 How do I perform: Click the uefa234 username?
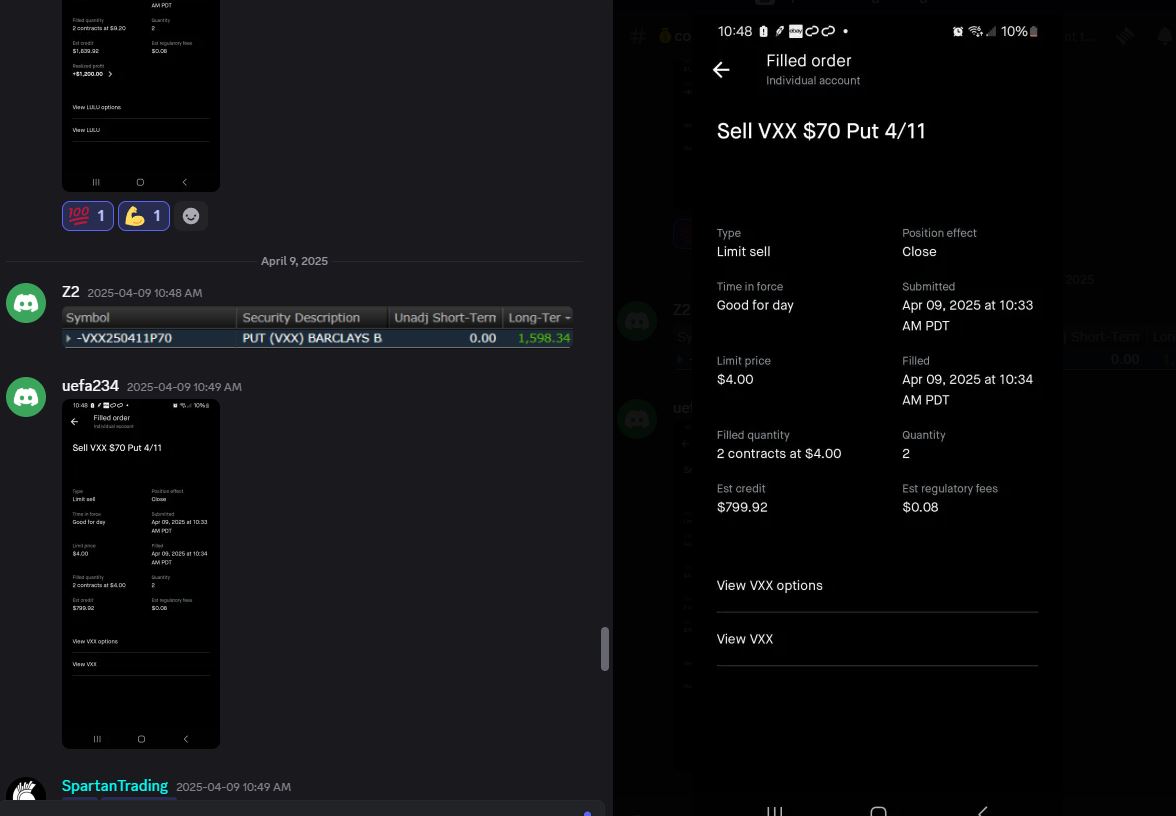(x=90, y=386)
